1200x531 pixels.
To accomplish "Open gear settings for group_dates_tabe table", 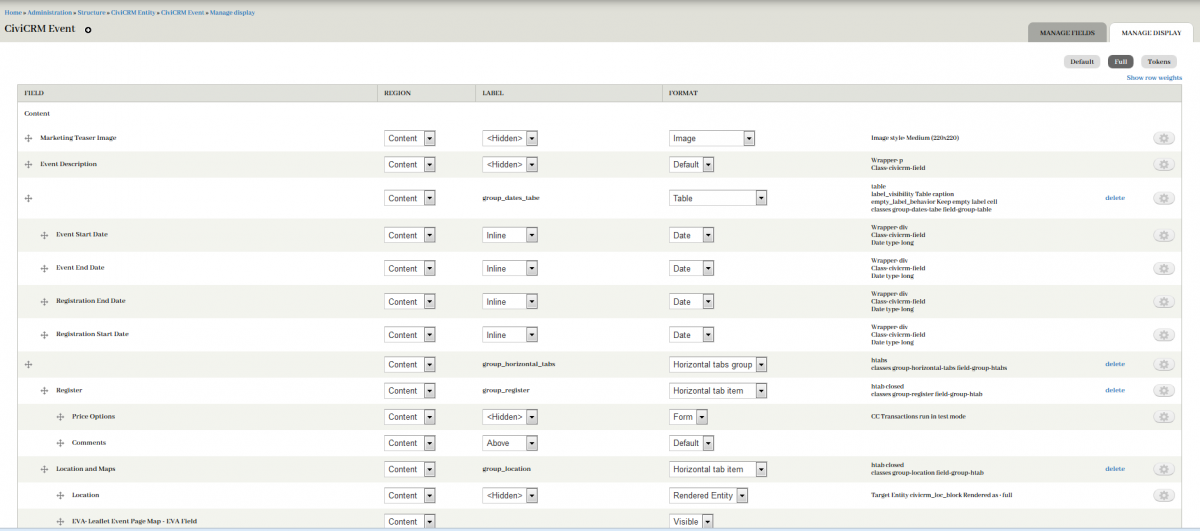I will (x=1163, y=198).
